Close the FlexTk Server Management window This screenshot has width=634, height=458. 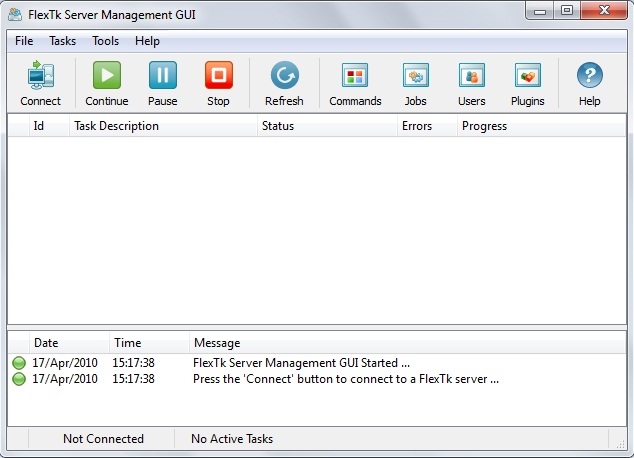(604, 11)
